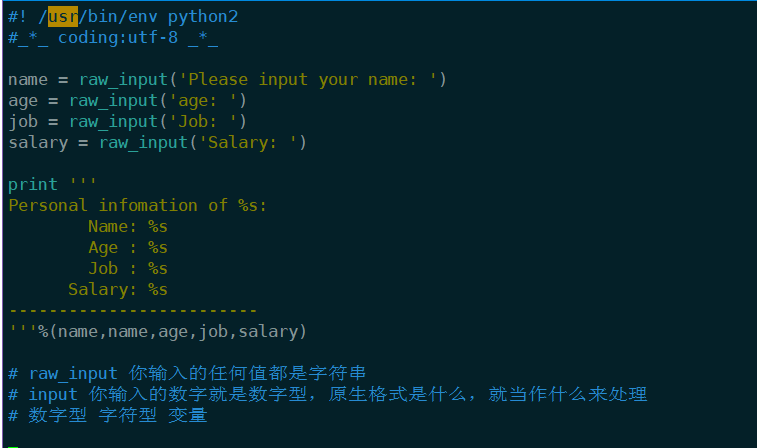Click the 'age' variable at line start
This screenshot has height=448, width=757.
coord(23,100)
